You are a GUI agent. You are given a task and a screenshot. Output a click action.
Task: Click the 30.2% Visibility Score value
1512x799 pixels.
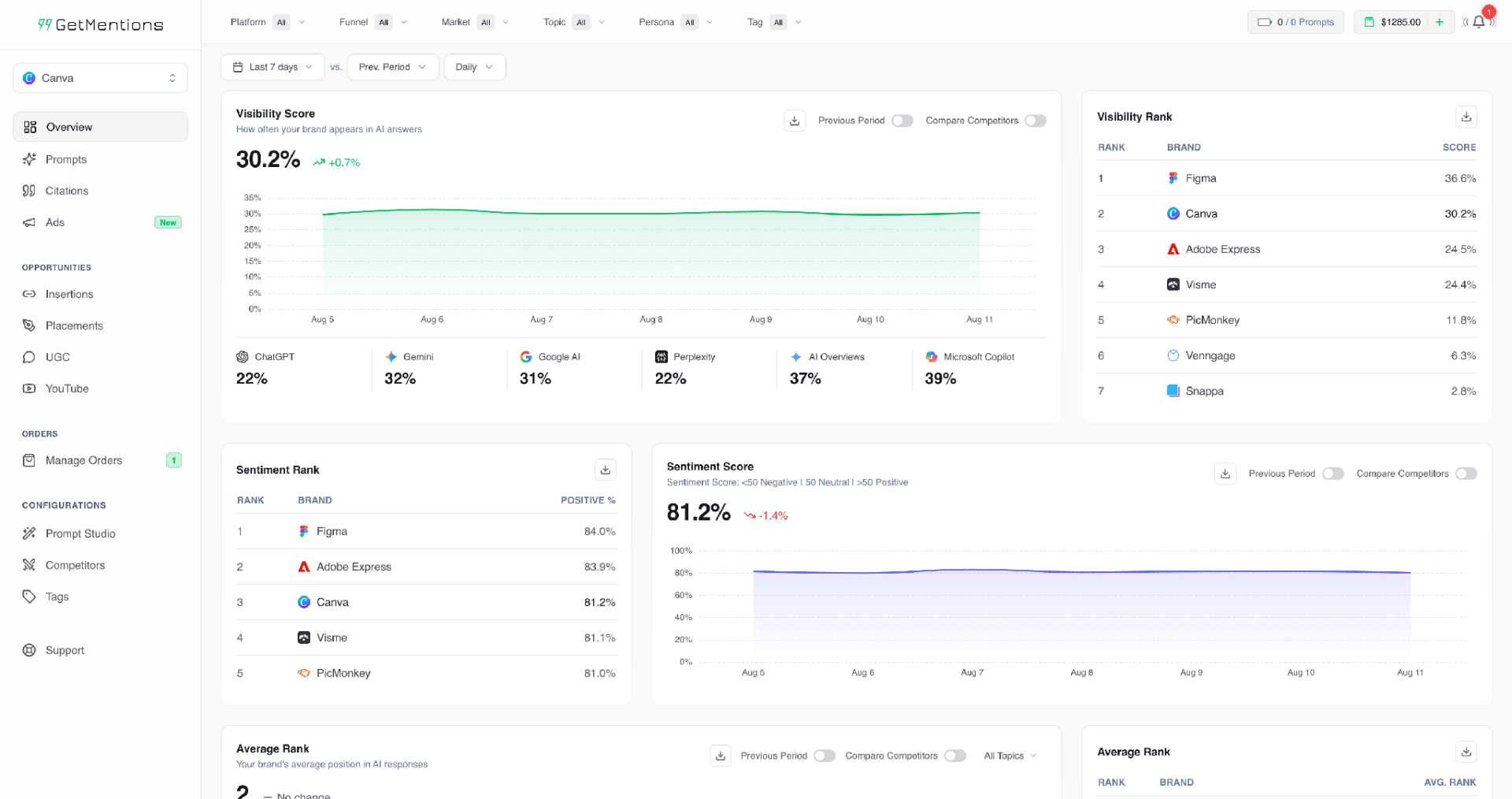pos(268,159)
